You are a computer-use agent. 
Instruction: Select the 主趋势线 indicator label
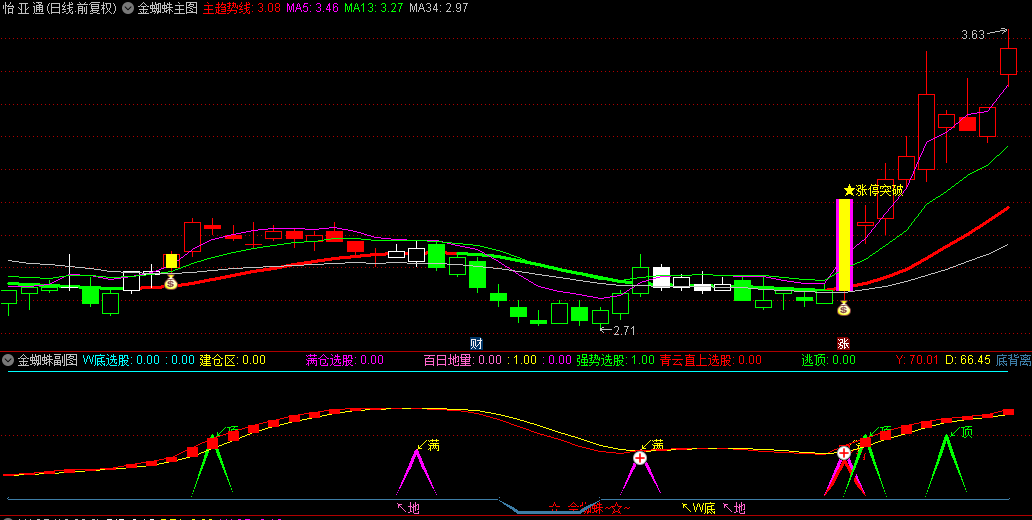pyautogui.click(x=228, y=8)
